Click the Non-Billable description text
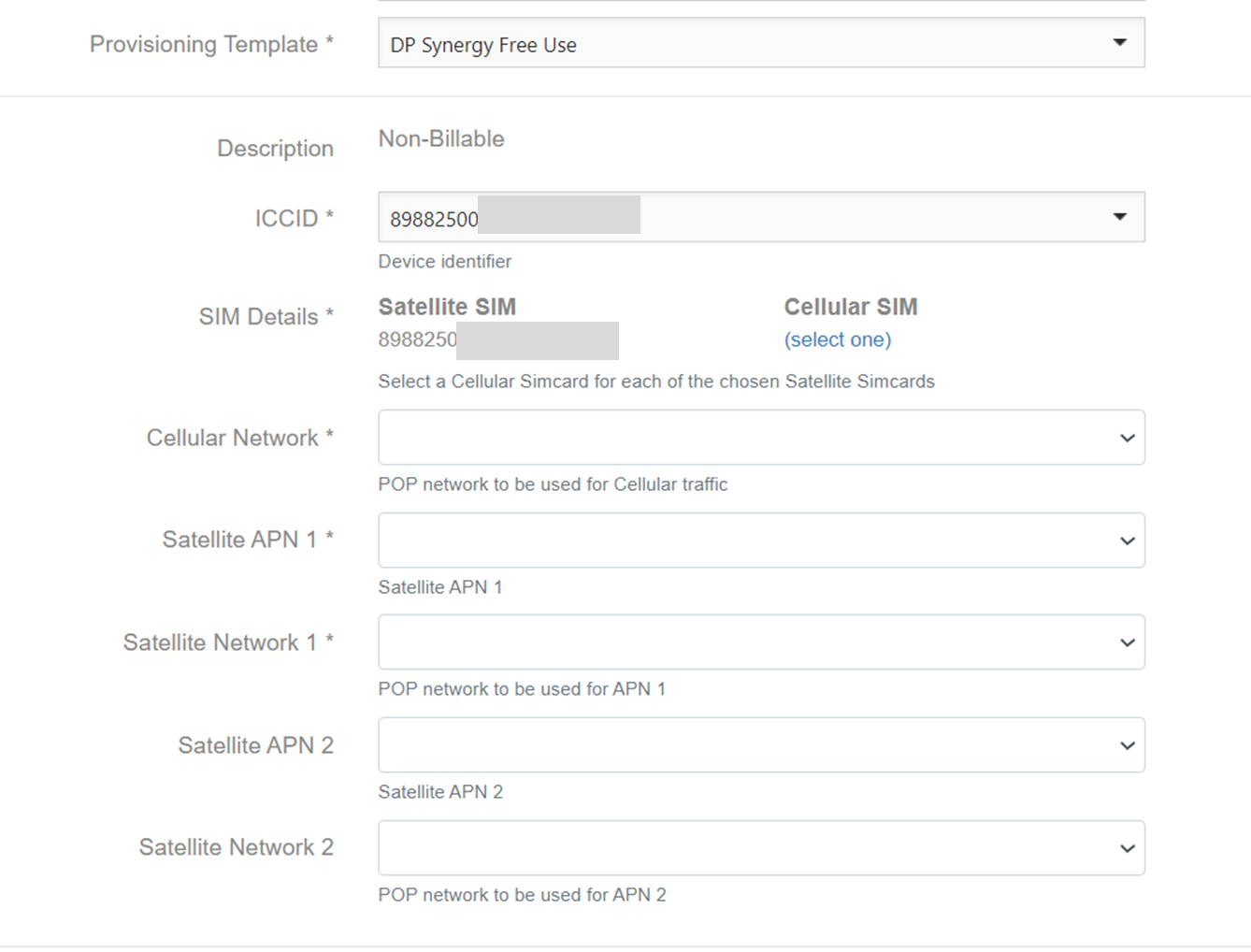 point(441,138)
